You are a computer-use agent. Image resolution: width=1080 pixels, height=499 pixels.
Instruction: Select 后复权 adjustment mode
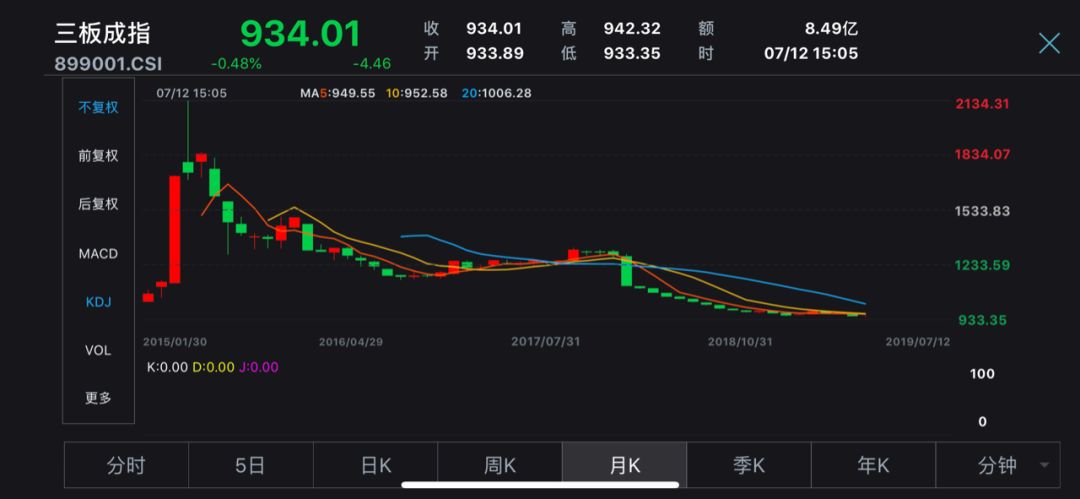click(98, 204)
